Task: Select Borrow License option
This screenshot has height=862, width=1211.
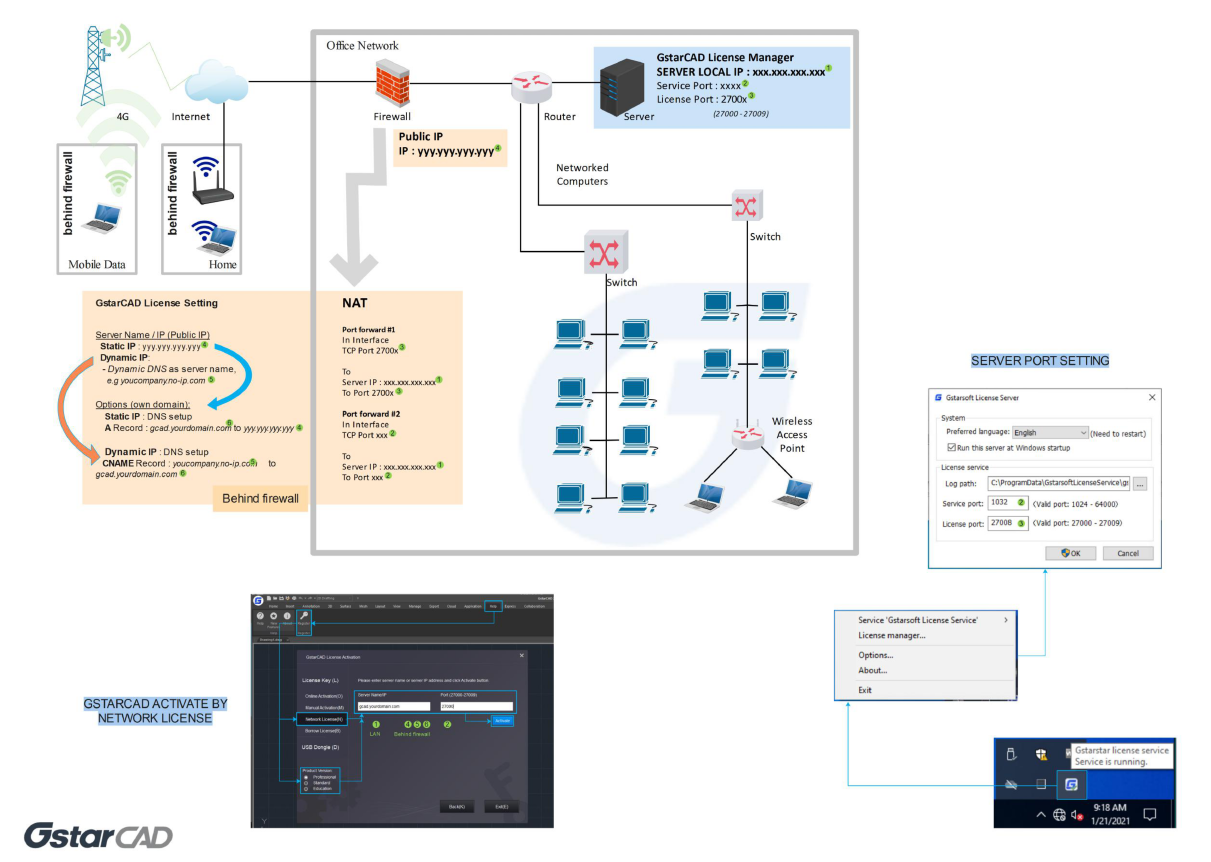Action: coord(322,731)
